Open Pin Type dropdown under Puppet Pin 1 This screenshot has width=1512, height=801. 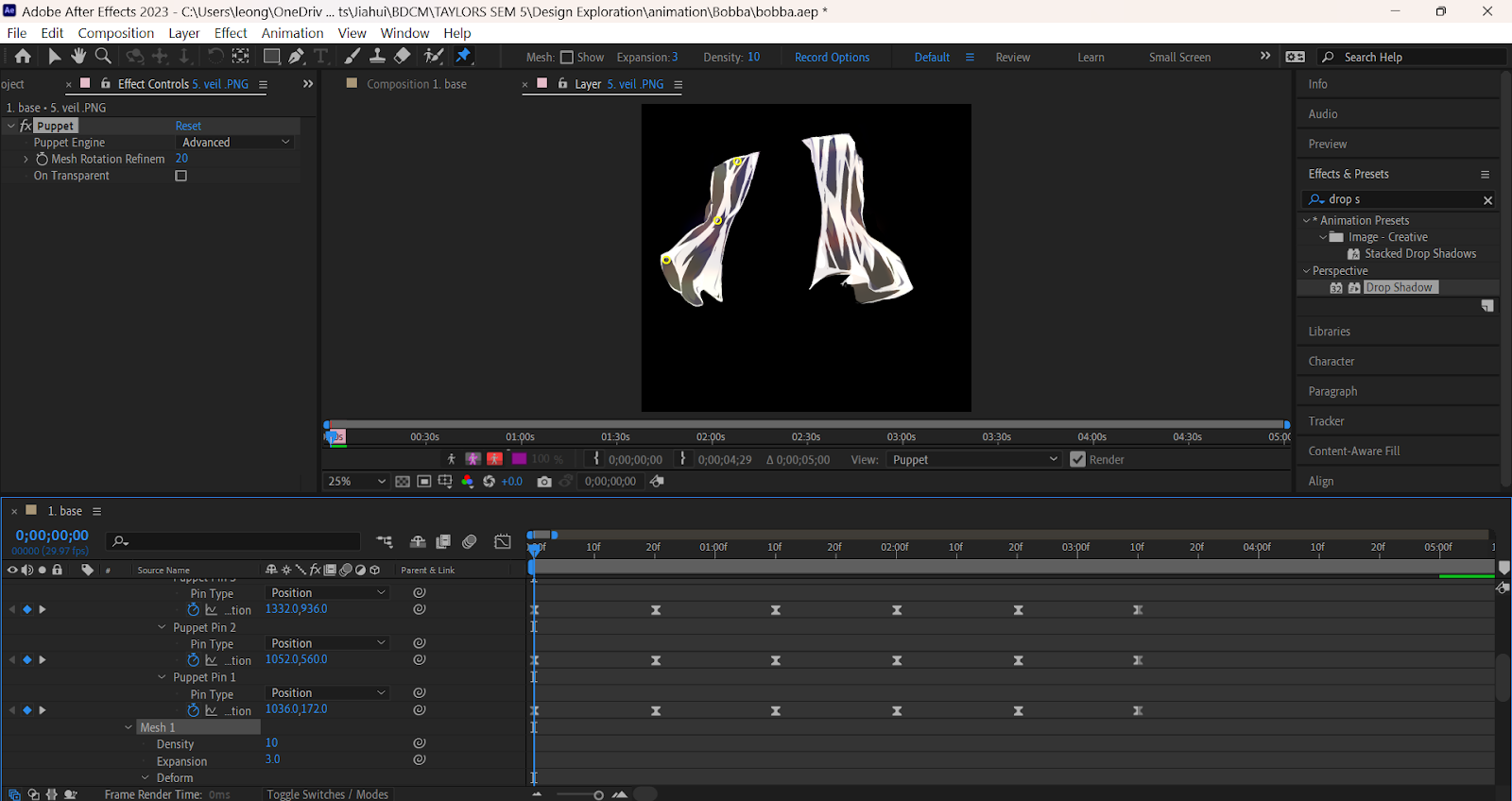327,693
